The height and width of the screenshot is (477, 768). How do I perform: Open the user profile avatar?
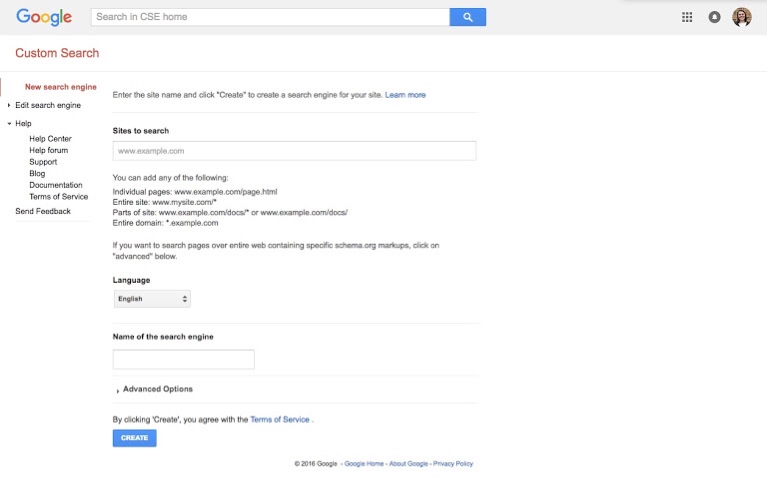click(x=742, y=17)
